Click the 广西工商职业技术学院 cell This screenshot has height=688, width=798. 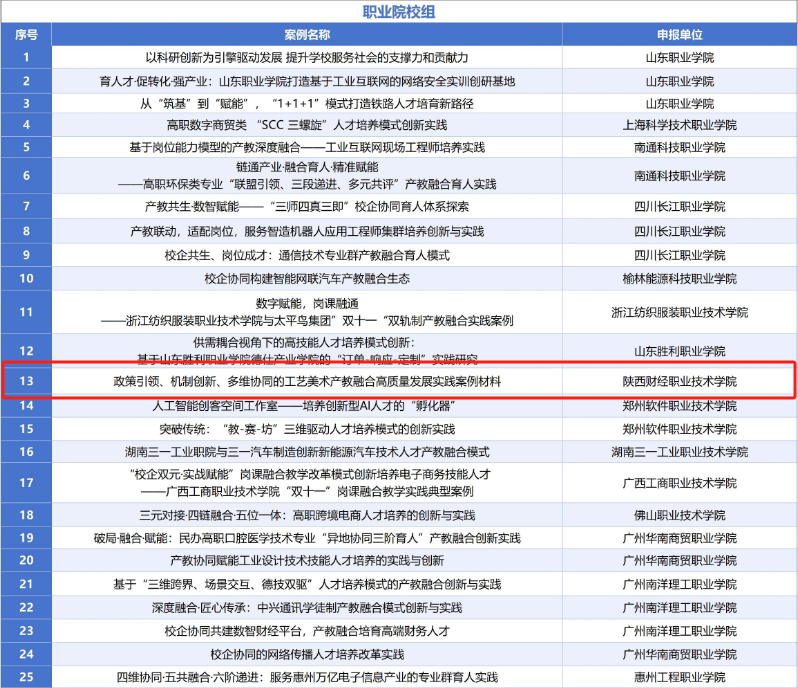(679, 483)
